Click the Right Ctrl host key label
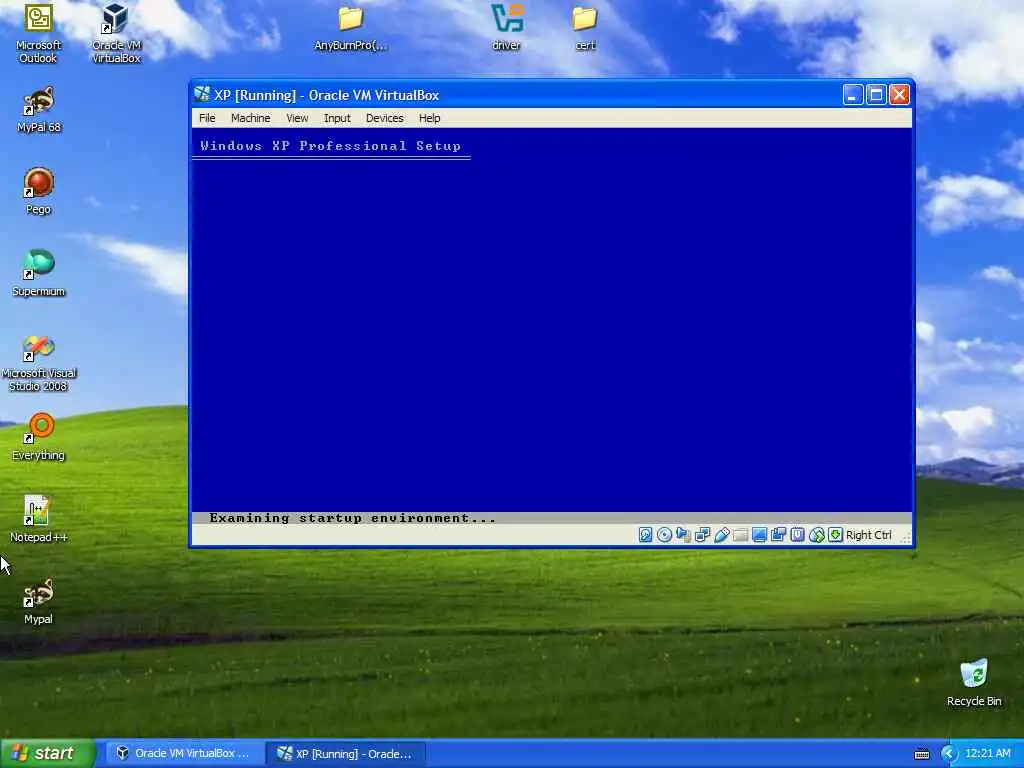 tap(869, 535)
